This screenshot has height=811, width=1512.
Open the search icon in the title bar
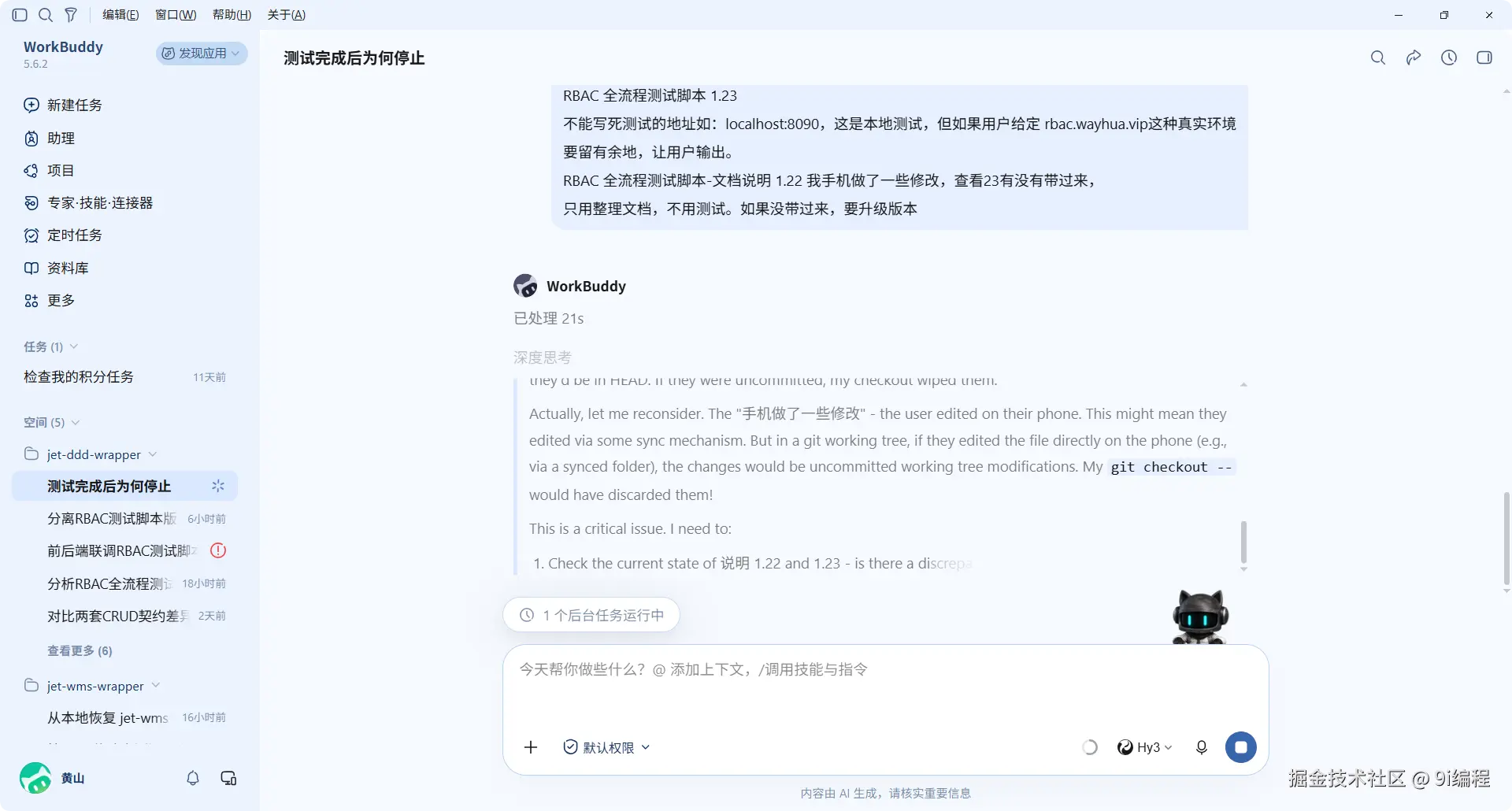46,15
